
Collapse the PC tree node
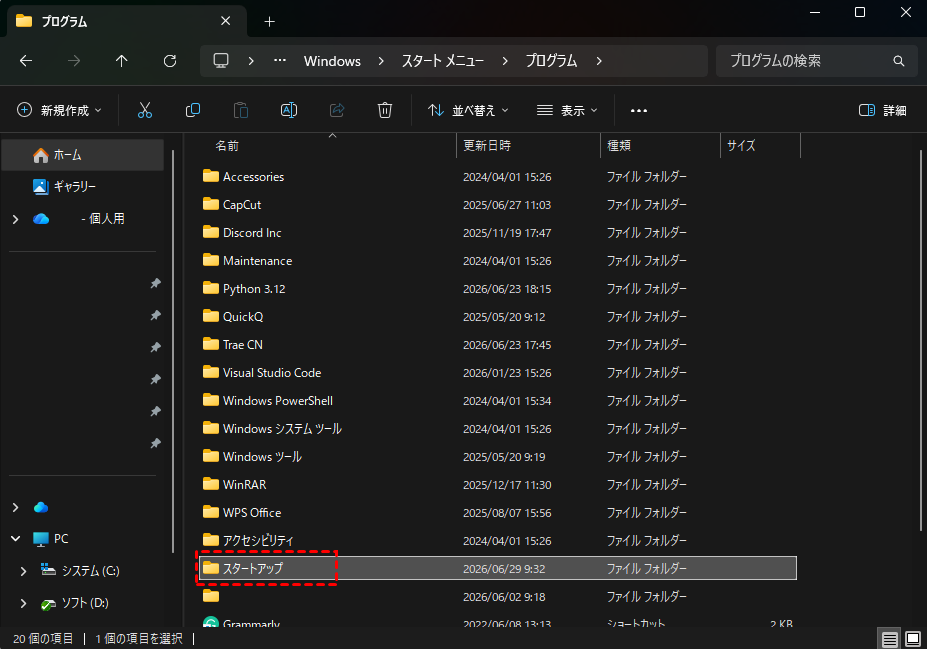[x=15, y=539]
